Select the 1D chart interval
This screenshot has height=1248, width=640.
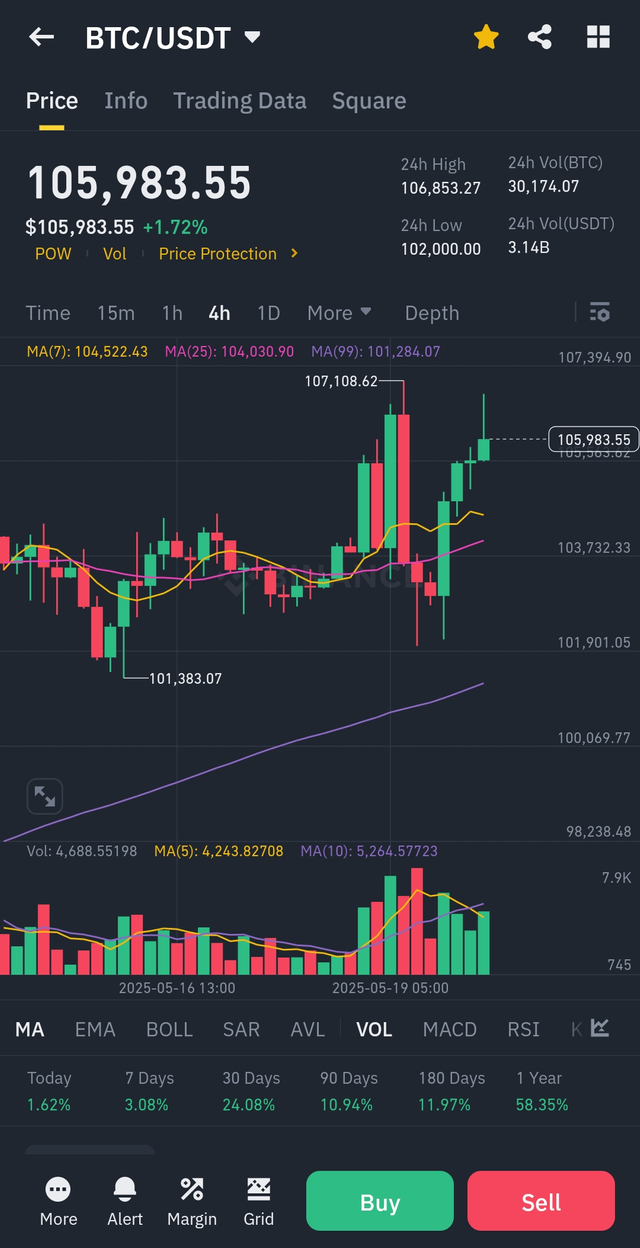(268, 313)
